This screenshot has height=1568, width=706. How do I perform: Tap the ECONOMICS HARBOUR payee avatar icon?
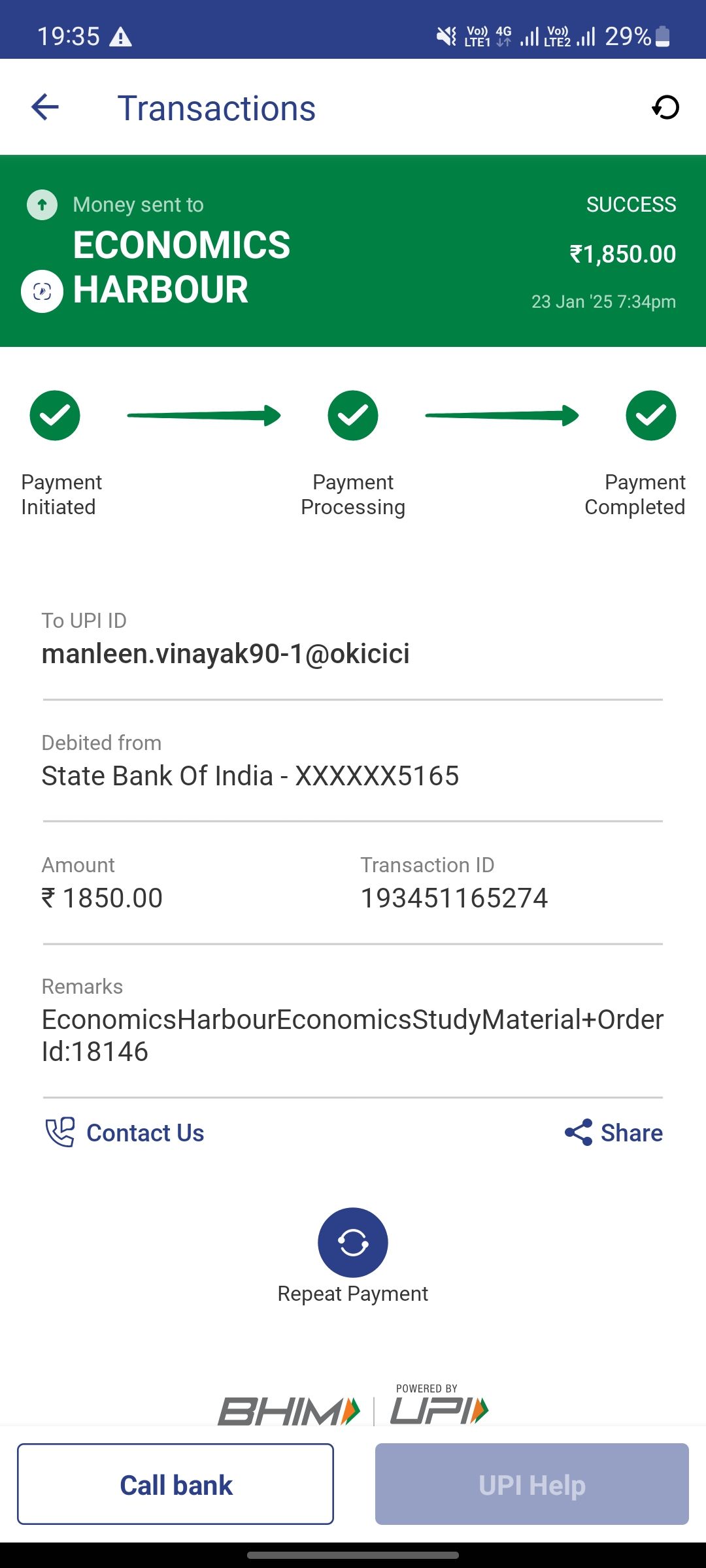[42, 291]
